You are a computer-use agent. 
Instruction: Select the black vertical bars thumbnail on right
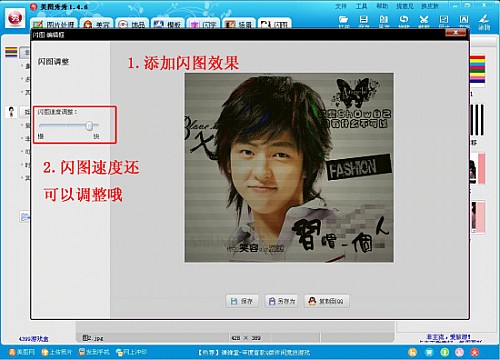click(x=477, y=120)
